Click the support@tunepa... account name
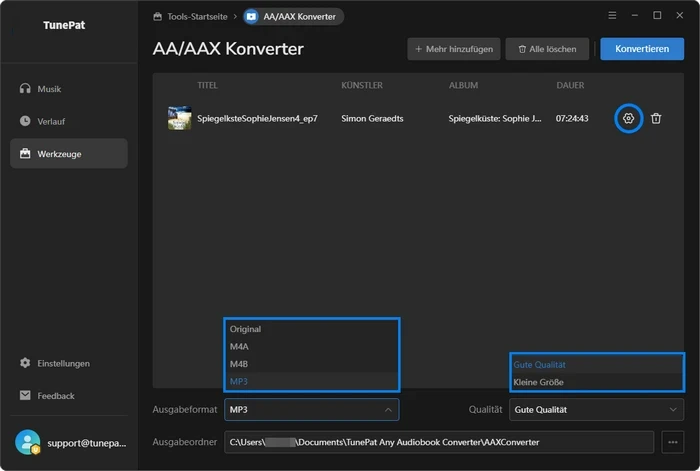 [x=87, y=443]
